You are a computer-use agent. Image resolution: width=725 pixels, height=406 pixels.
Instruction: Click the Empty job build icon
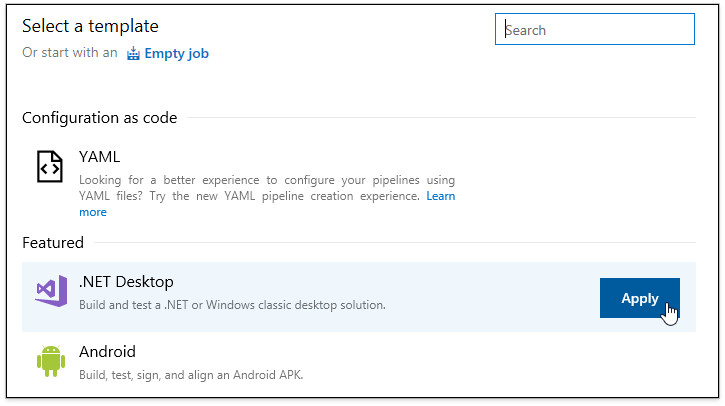pyautogui.click(x=133, y=54)
